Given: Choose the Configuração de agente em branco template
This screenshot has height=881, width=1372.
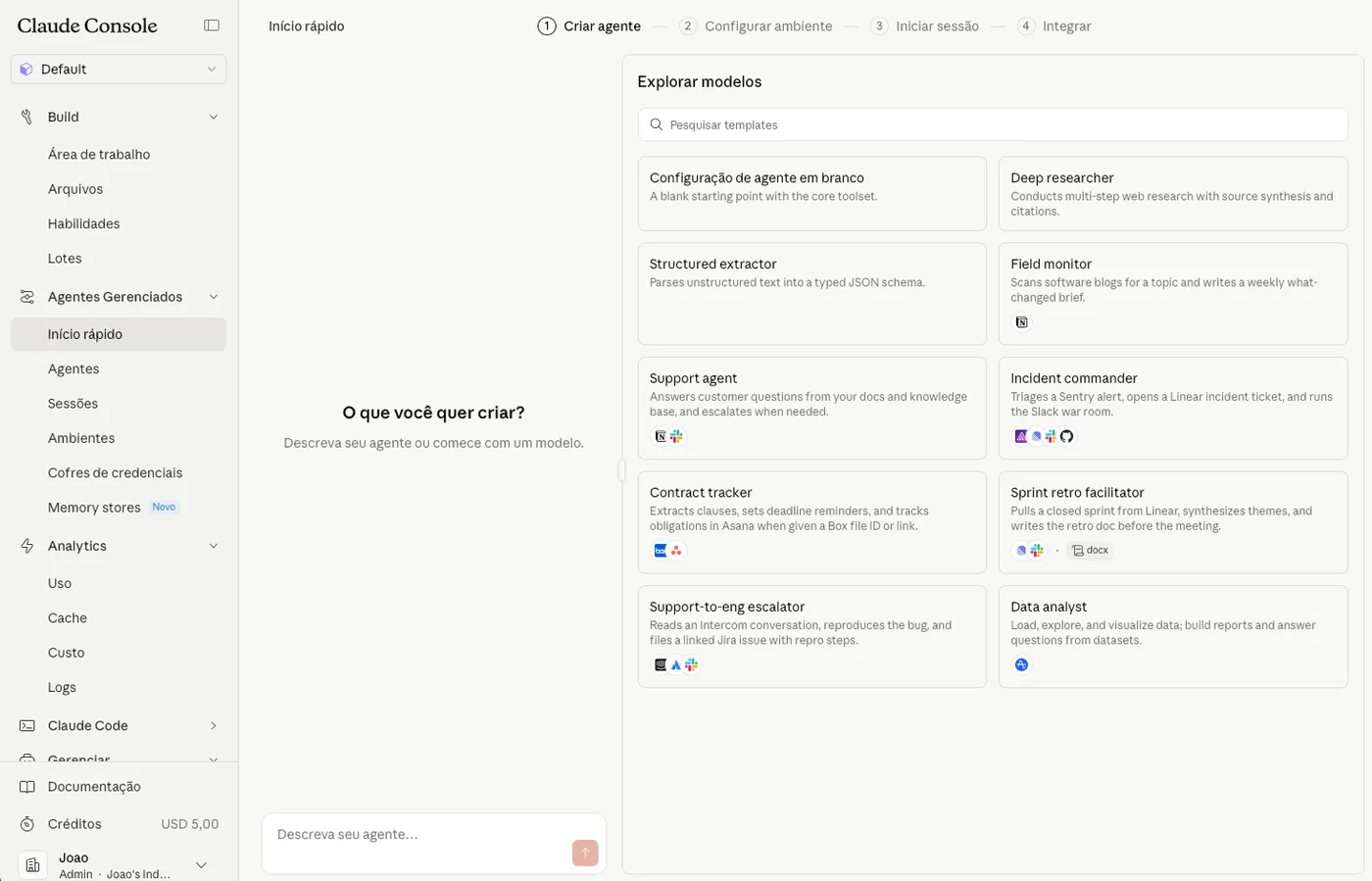Looking at the screenshot, I should [x=812, y=194].
